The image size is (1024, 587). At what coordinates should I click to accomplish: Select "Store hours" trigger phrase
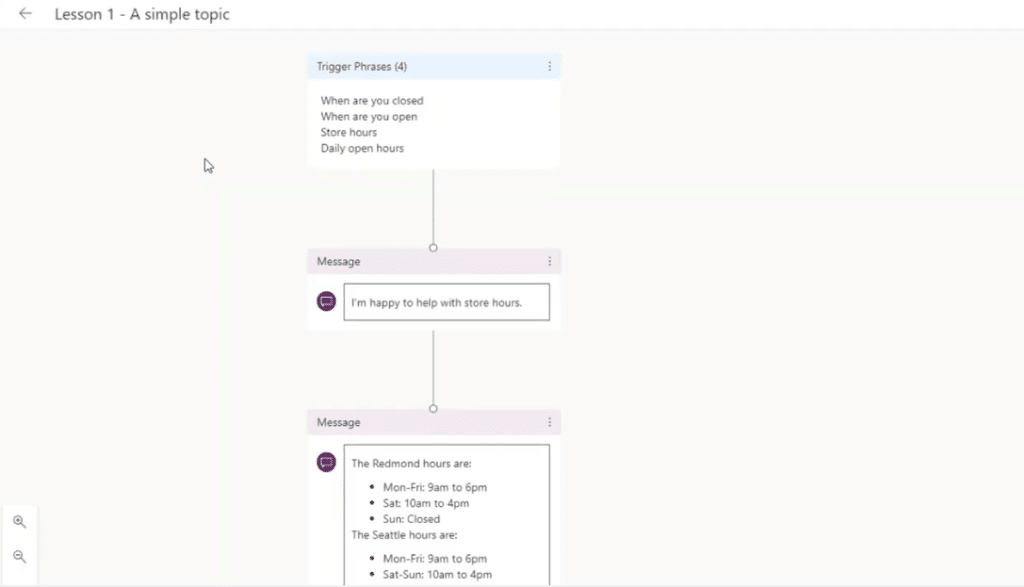pos(348,132)
